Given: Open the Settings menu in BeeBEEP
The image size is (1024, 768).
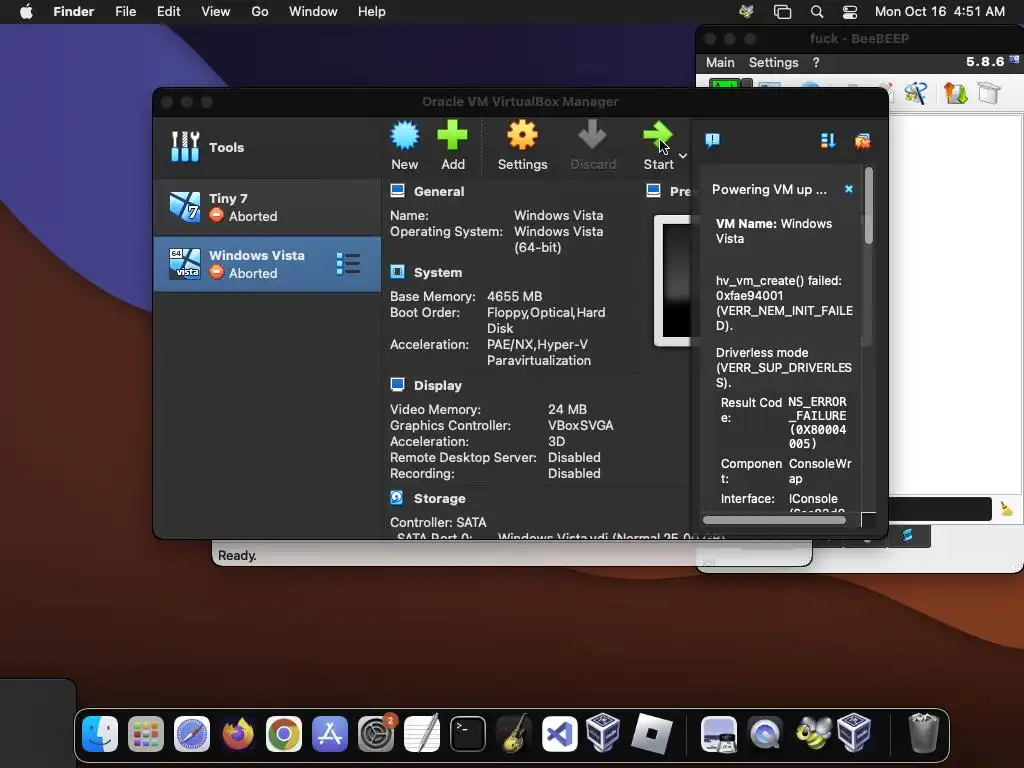Looking at the screenshot, I should pos(773,63).
